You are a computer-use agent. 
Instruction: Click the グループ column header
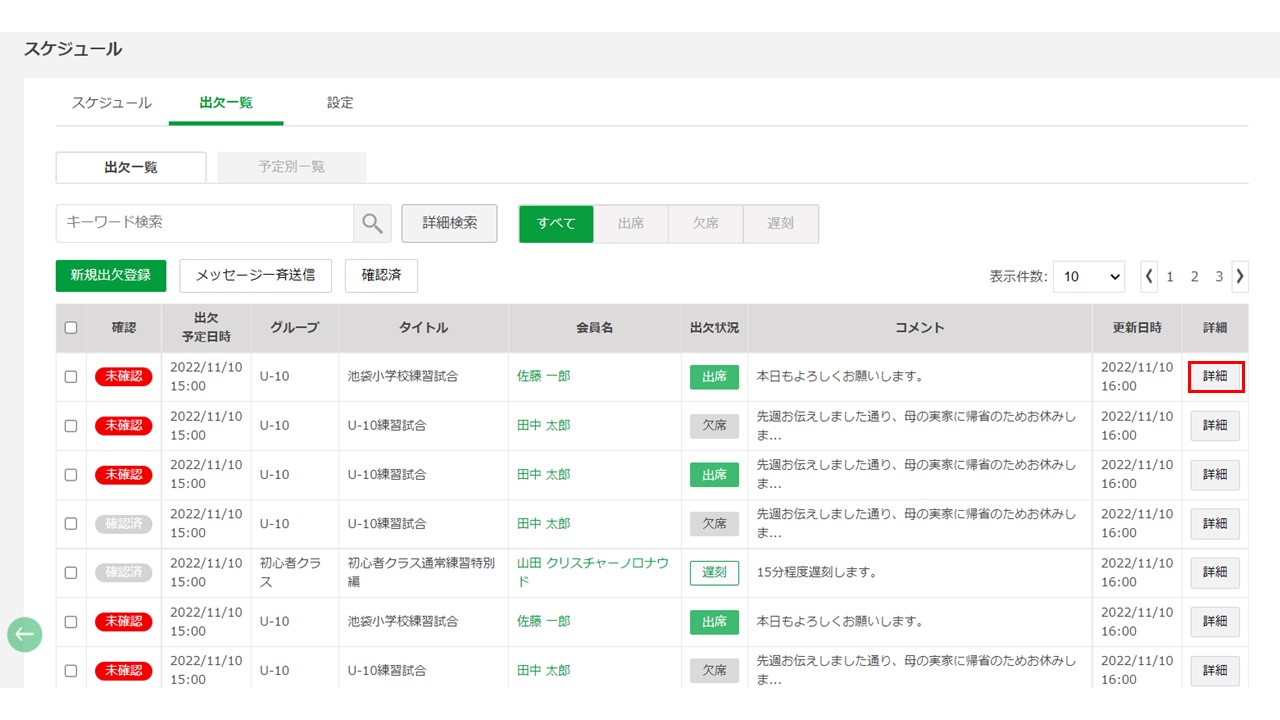pyautogui.click(x=294, y=328)
